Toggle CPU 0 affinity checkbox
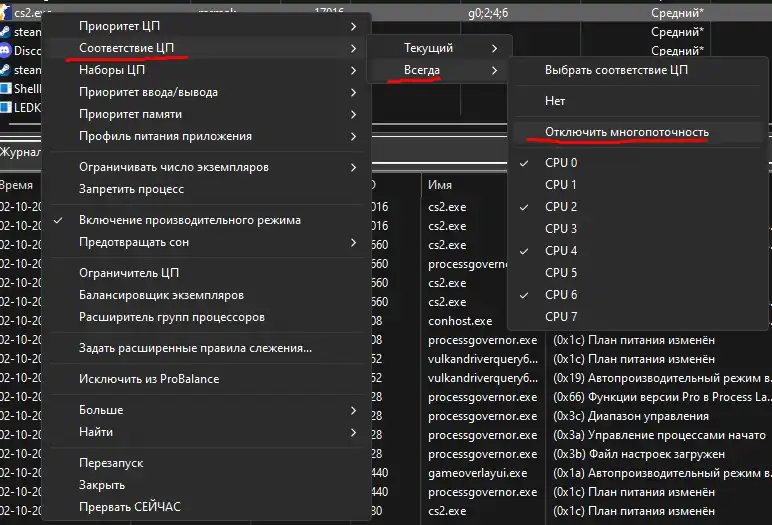Screen dimensions: 772x525 coord(560,163)
